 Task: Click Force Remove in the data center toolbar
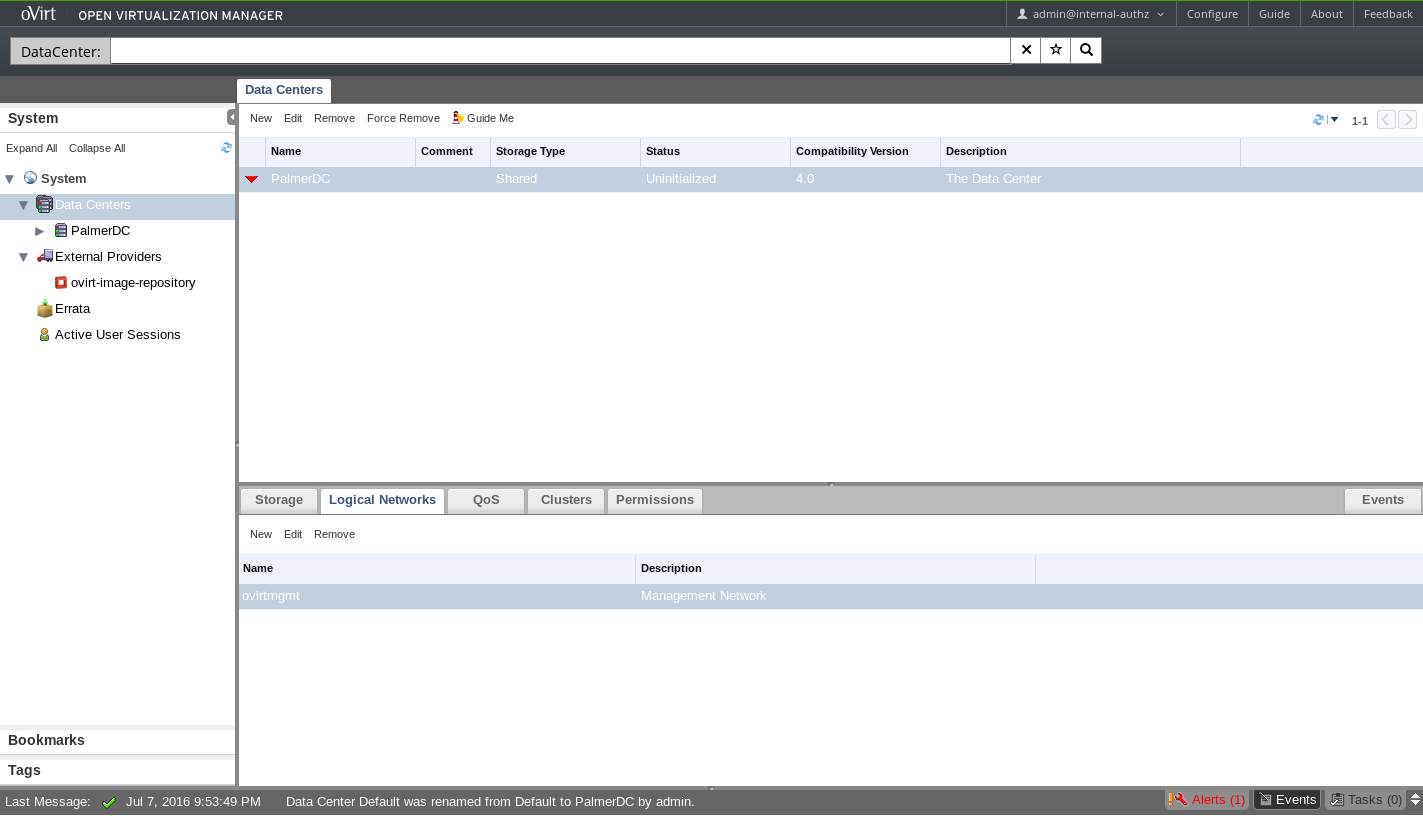pos(403,118)
